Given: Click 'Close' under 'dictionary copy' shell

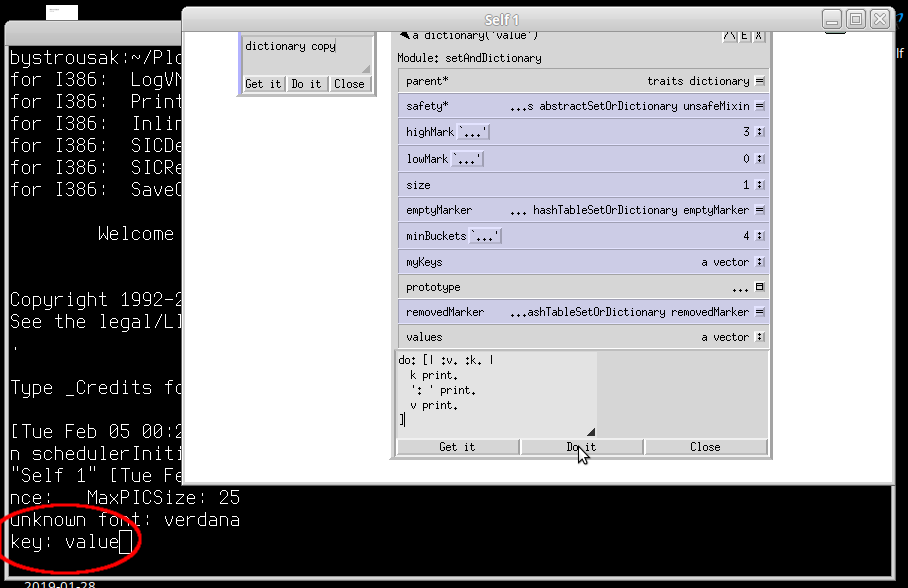Looking at the screenshot, I should [350, 83].
